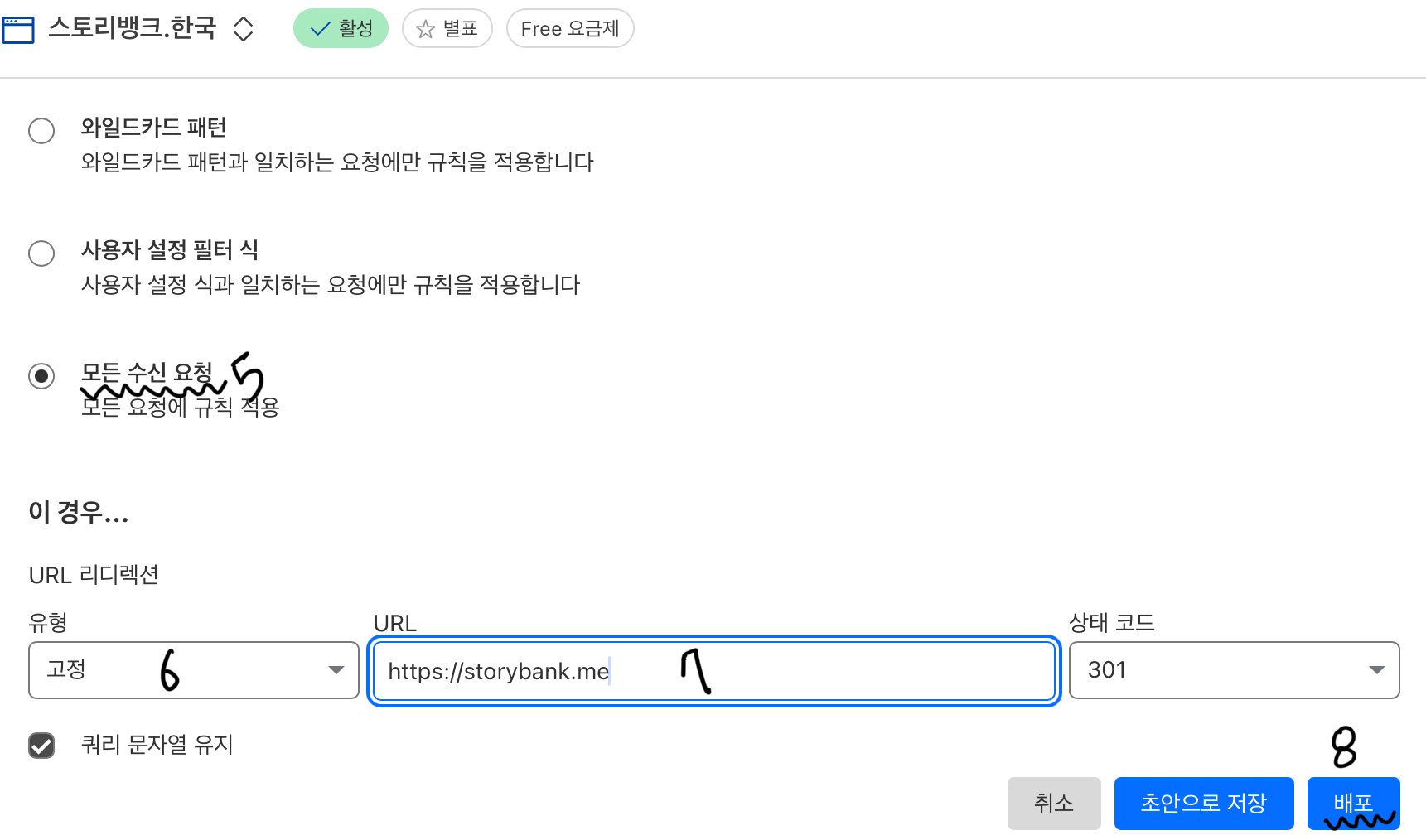Click the arrow of 301 status dropdown

click(x=1376, y=669)
